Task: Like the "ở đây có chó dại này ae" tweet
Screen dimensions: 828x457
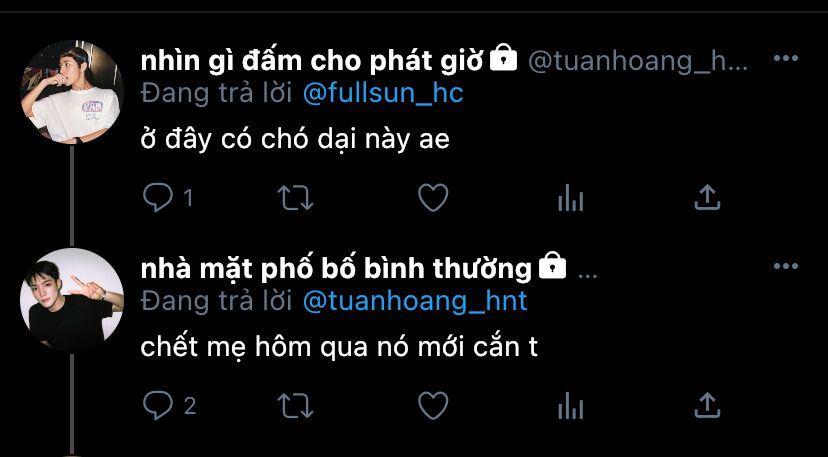Action: 433,198
